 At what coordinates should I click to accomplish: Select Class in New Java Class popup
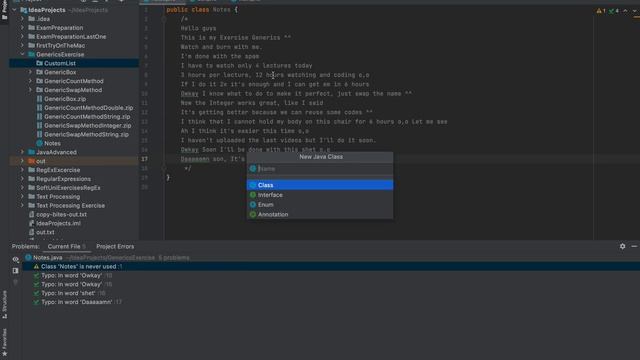[x=320, y=185]
